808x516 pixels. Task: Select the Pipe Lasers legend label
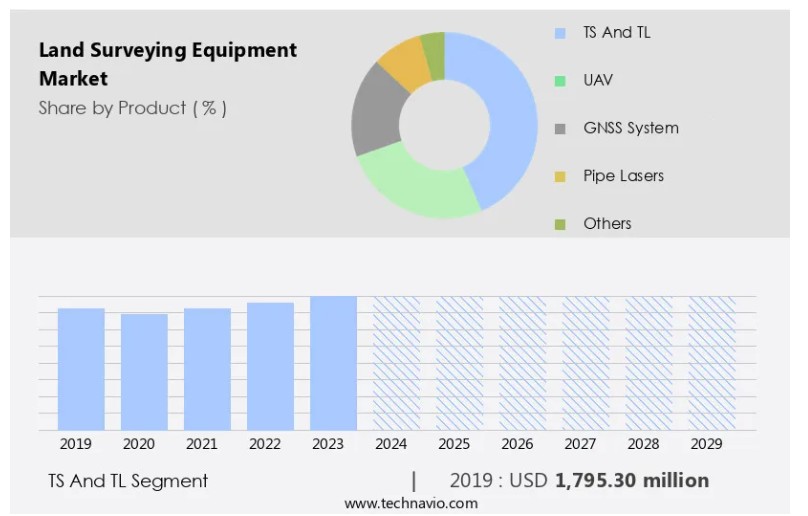[x=623, y=176]
